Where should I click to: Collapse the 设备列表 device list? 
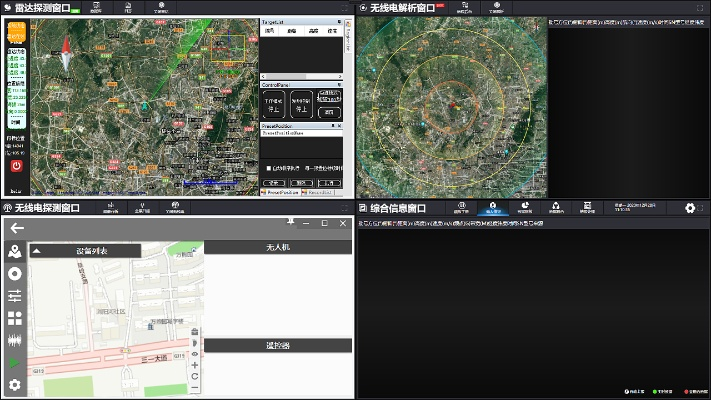(37, 251)
